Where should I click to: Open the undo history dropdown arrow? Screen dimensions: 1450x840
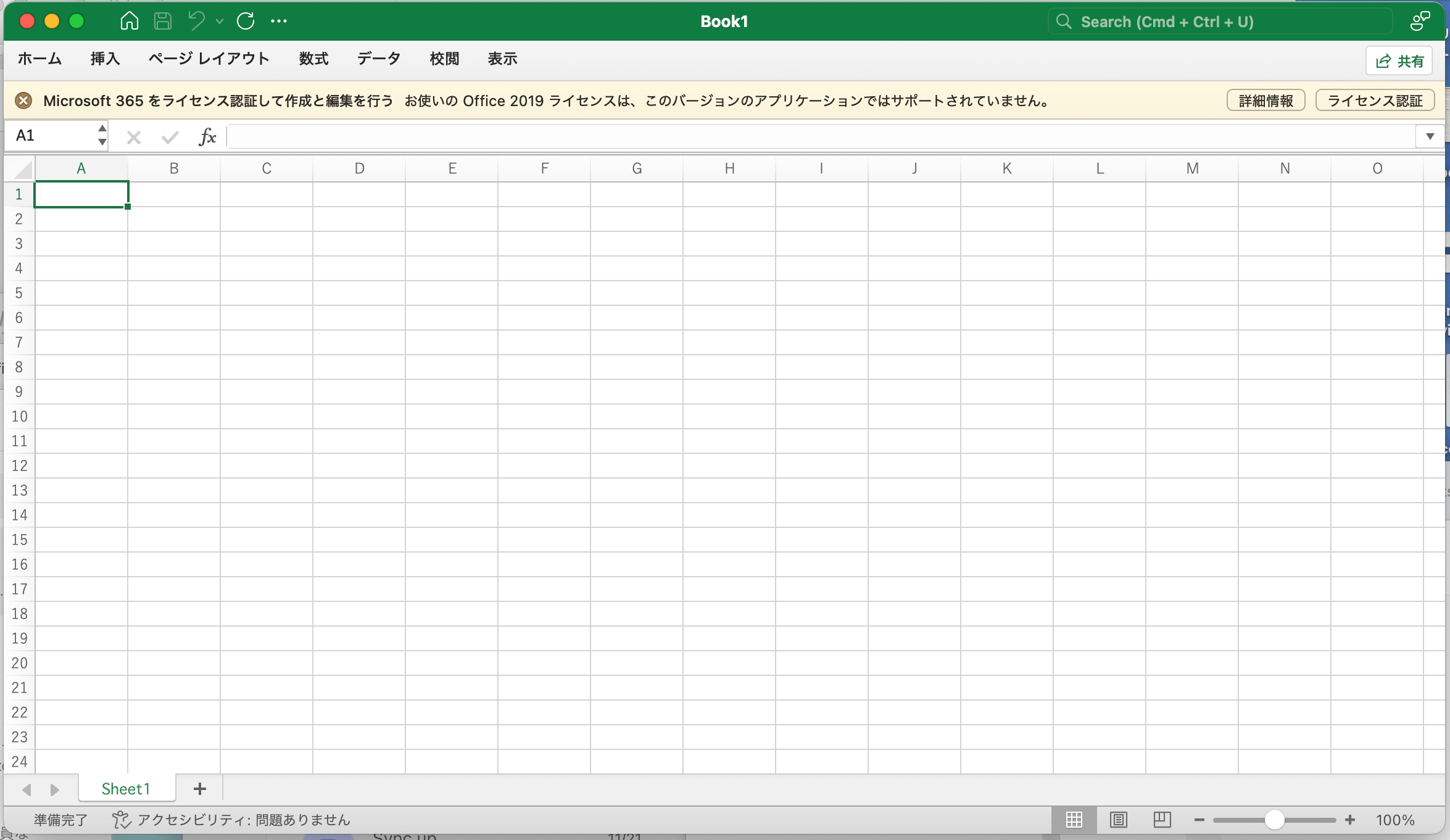(x=220, y=22)
